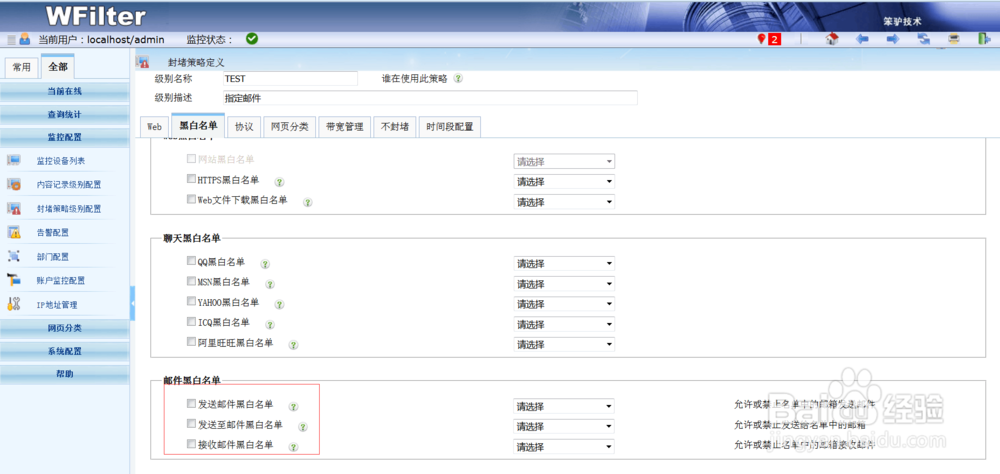Open the dropdown for 接收邮件黑白名单
1000x474 pixels.
coord(564,447)
